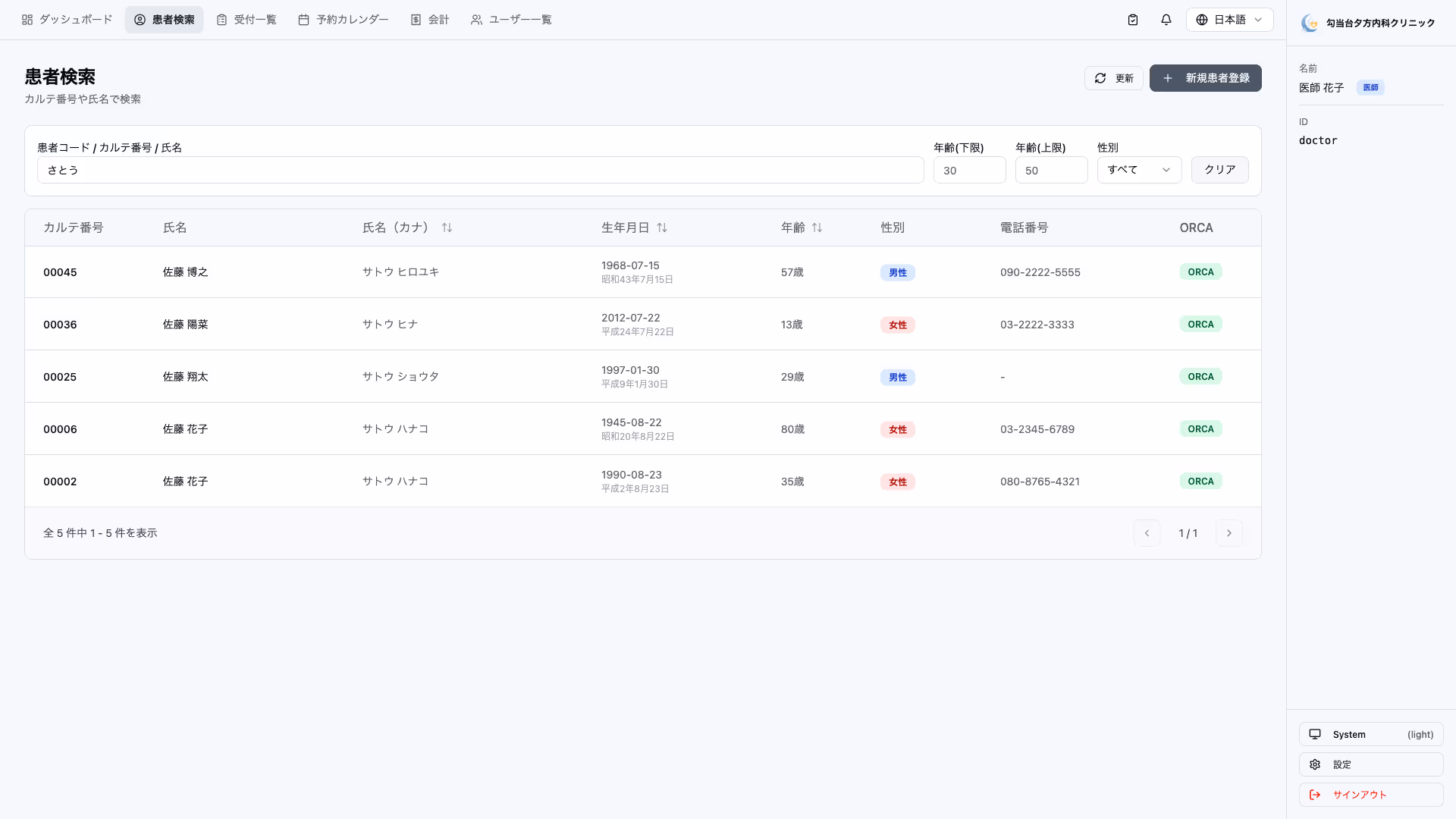This screenshot has width=1456, height=819.
Task: Click the ORCA badge for 佐藤 陽菜
Action: coord(1200,325)
